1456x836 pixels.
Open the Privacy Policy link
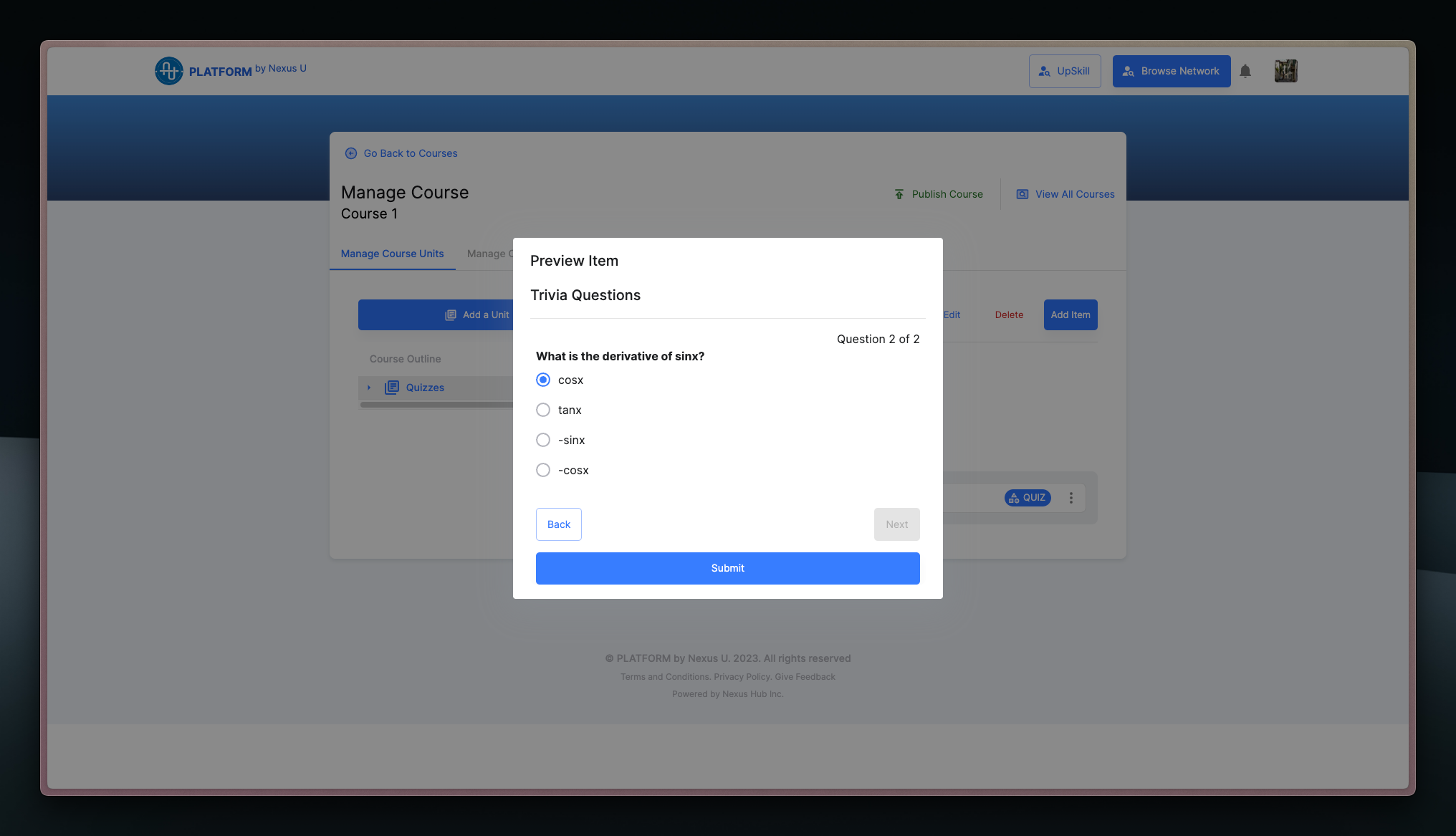(x=742, y=676)
